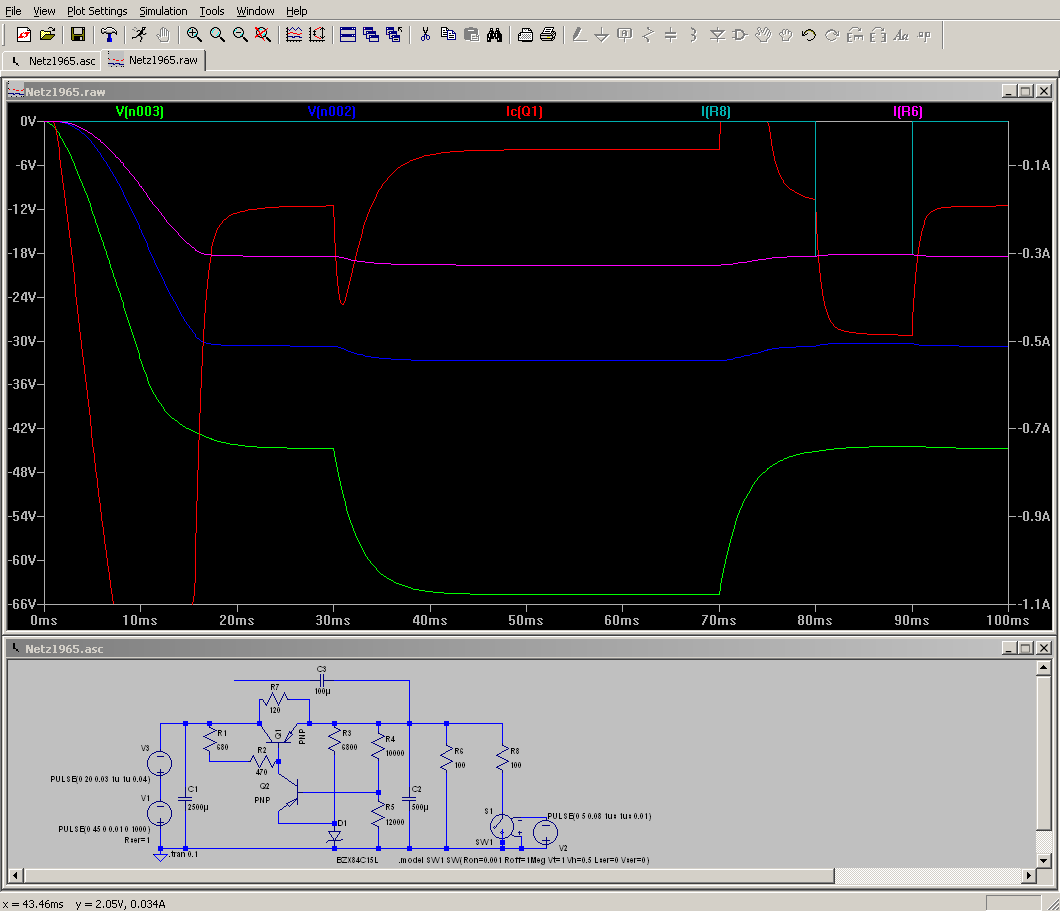The height and width of the screenshot is (911, 1060).
Task: Select the SPICE directive .op tool
Action: (x=924, y=34)
